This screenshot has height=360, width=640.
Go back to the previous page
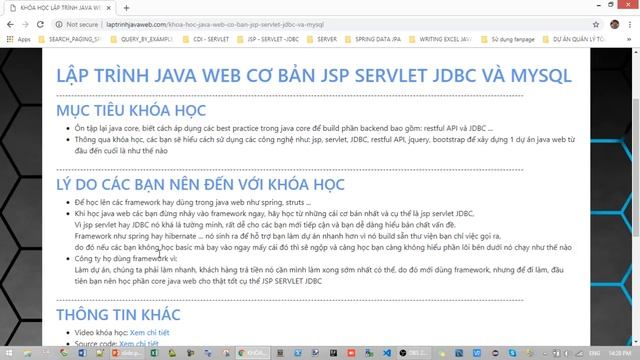(x=10, y=24)
